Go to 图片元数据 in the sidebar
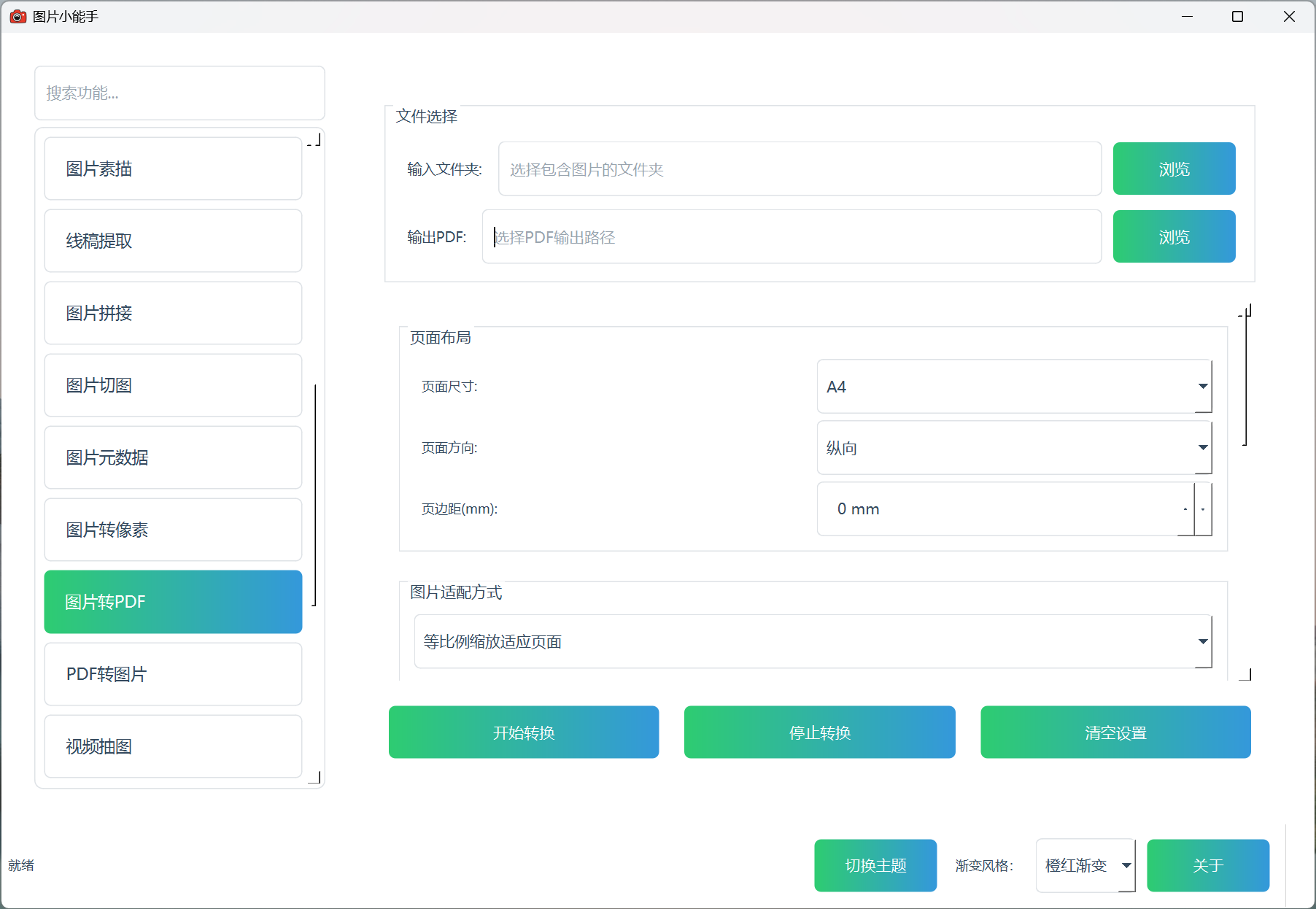This screenshot has height=909, width=1316. click(173, 458)
